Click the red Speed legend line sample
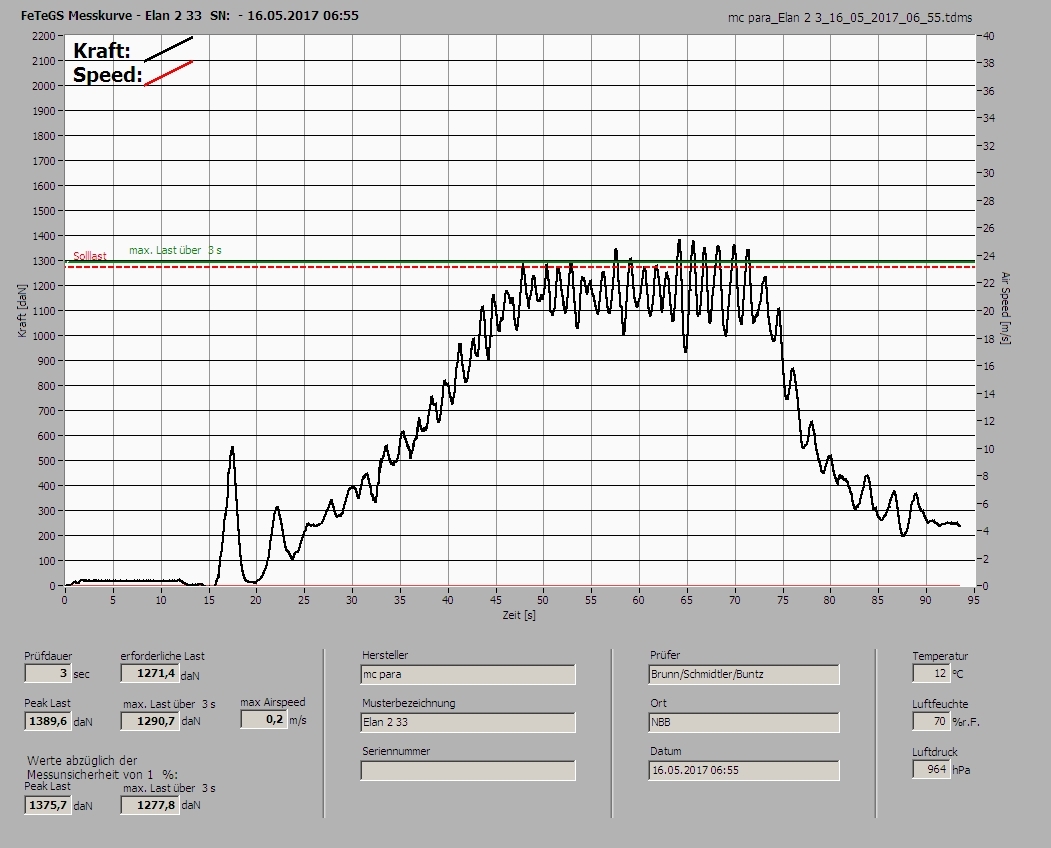 point(168,73)
